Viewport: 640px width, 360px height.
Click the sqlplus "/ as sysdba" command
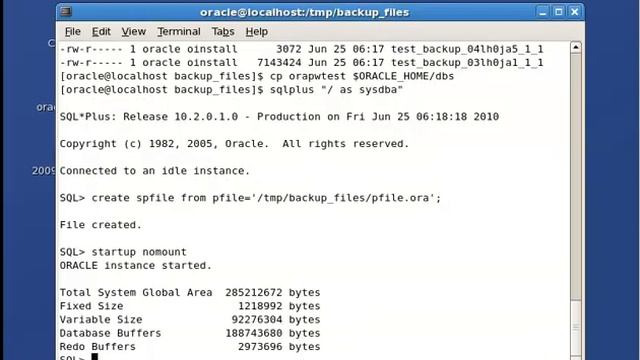(336, 90)
